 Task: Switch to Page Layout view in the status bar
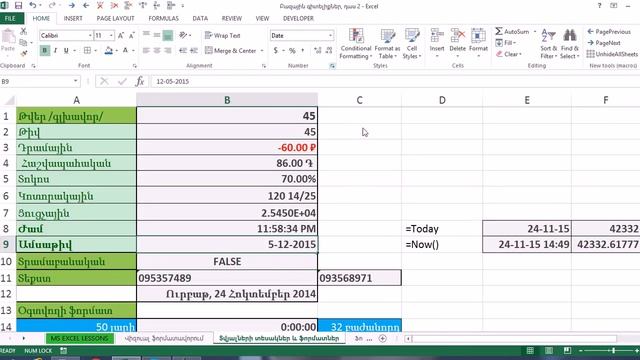pos(549,351)
